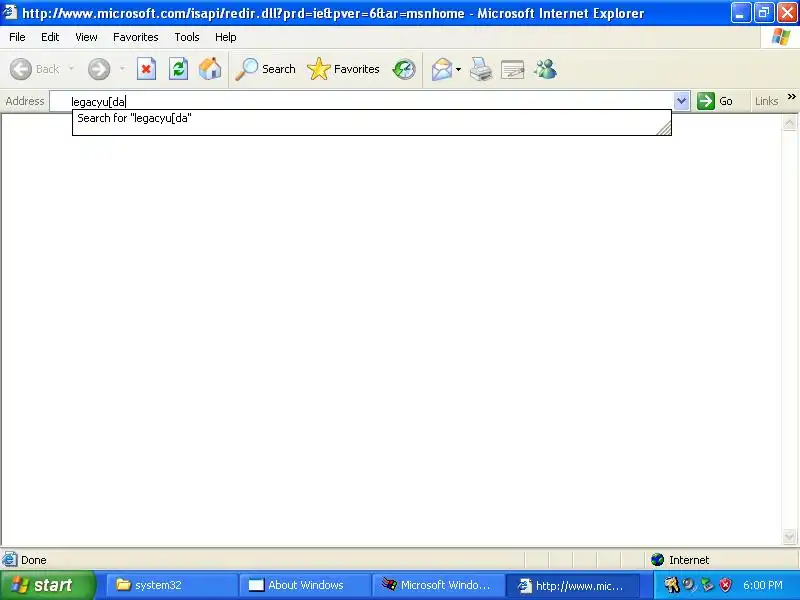
Task: Refresh the current page
Action: [x=179, y=69]
